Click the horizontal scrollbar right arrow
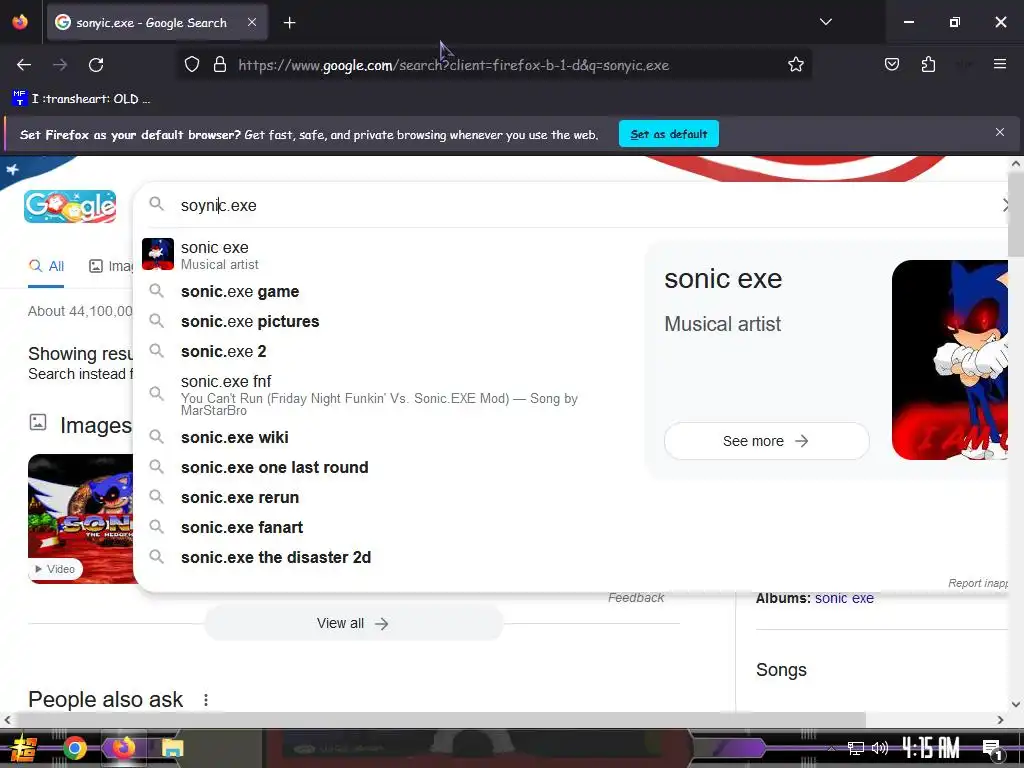 click(1000, 720)
